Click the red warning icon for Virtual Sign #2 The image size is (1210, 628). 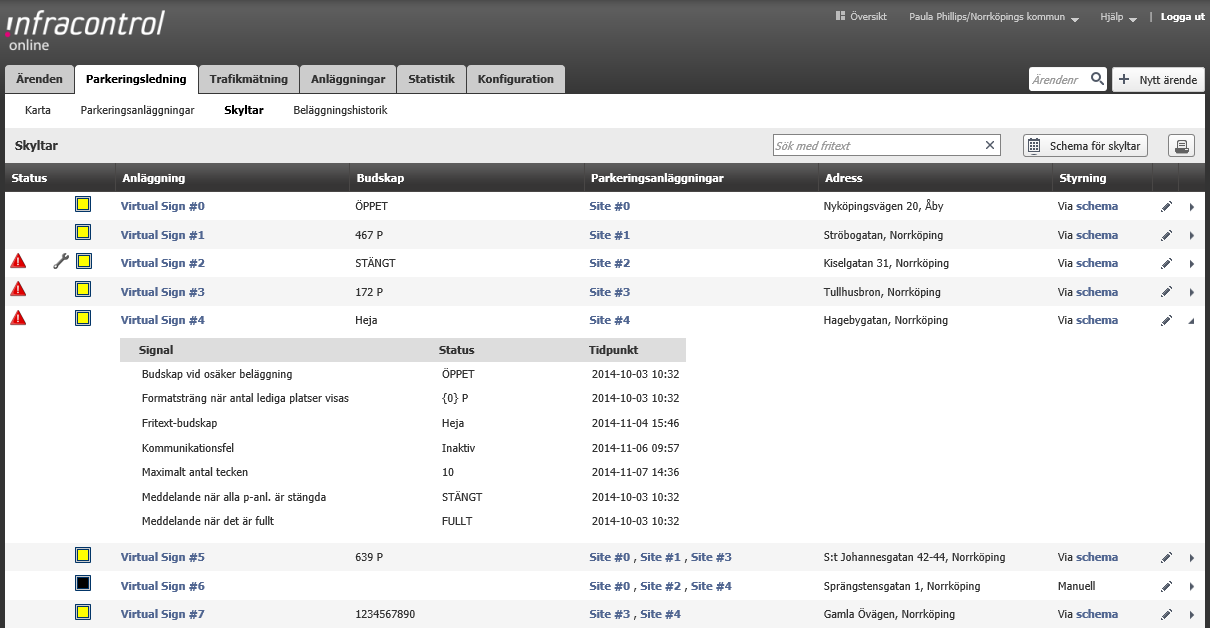tap(18, 261)
